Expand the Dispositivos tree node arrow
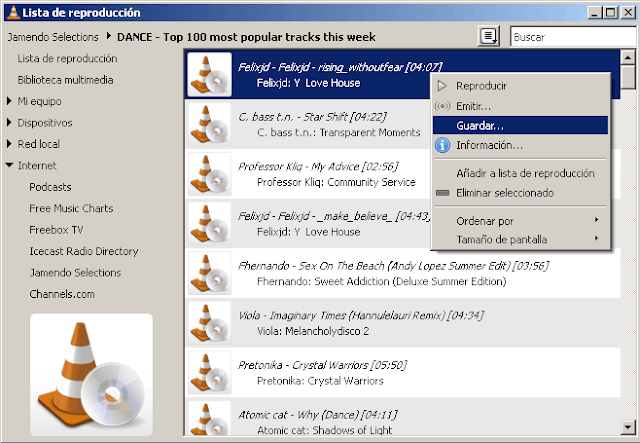This screenshot has width=640, height=443. pos(9,122)
